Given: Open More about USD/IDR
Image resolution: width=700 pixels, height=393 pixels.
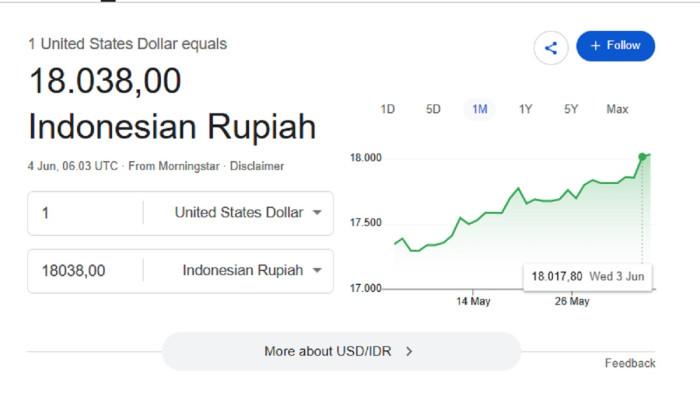Looking at the screenshot, I should pos(342,351).
